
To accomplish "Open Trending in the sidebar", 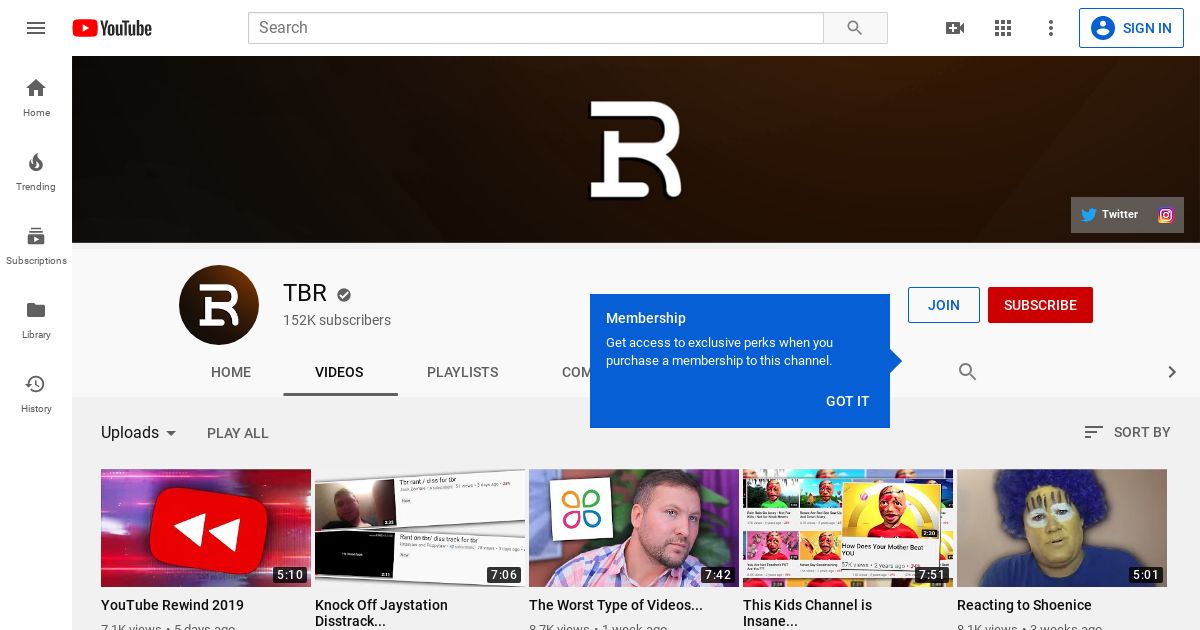I will pos(36,171).
